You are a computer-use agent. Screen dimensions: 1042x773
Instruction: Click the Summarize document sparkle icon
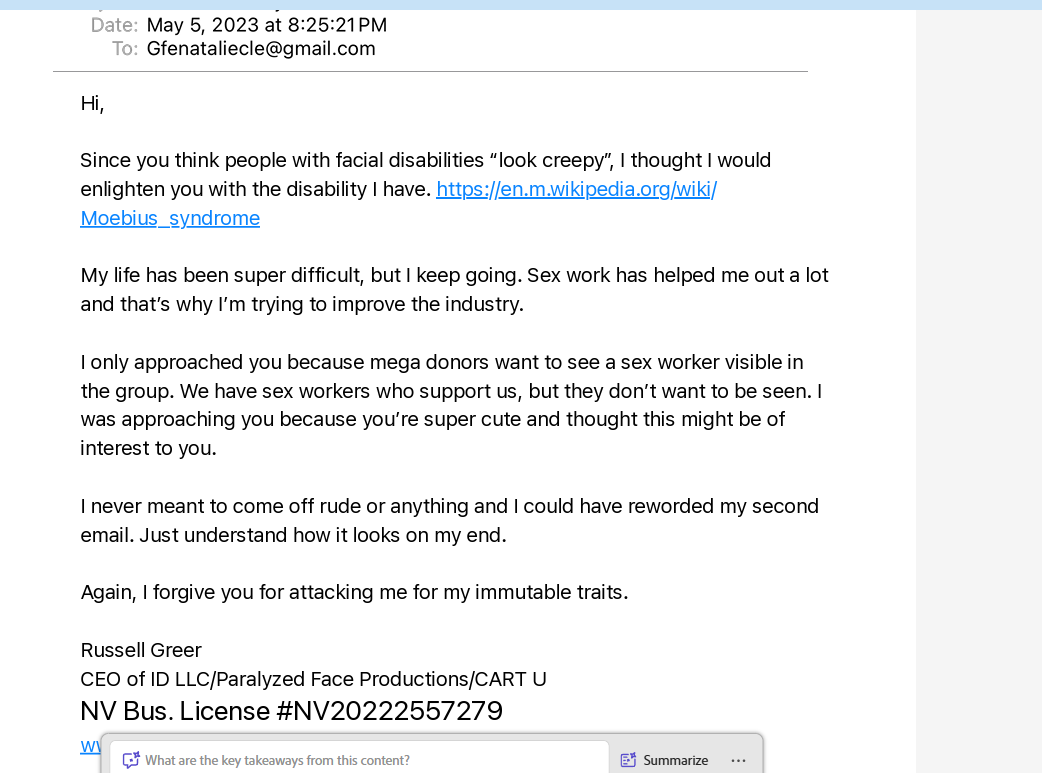click(x=628, y=760)
